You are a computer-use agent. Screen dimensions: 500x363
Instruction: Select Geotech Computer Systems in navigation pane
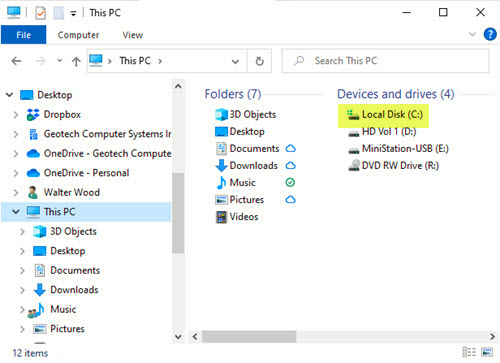pyautogui.click(x=107, y=134)
